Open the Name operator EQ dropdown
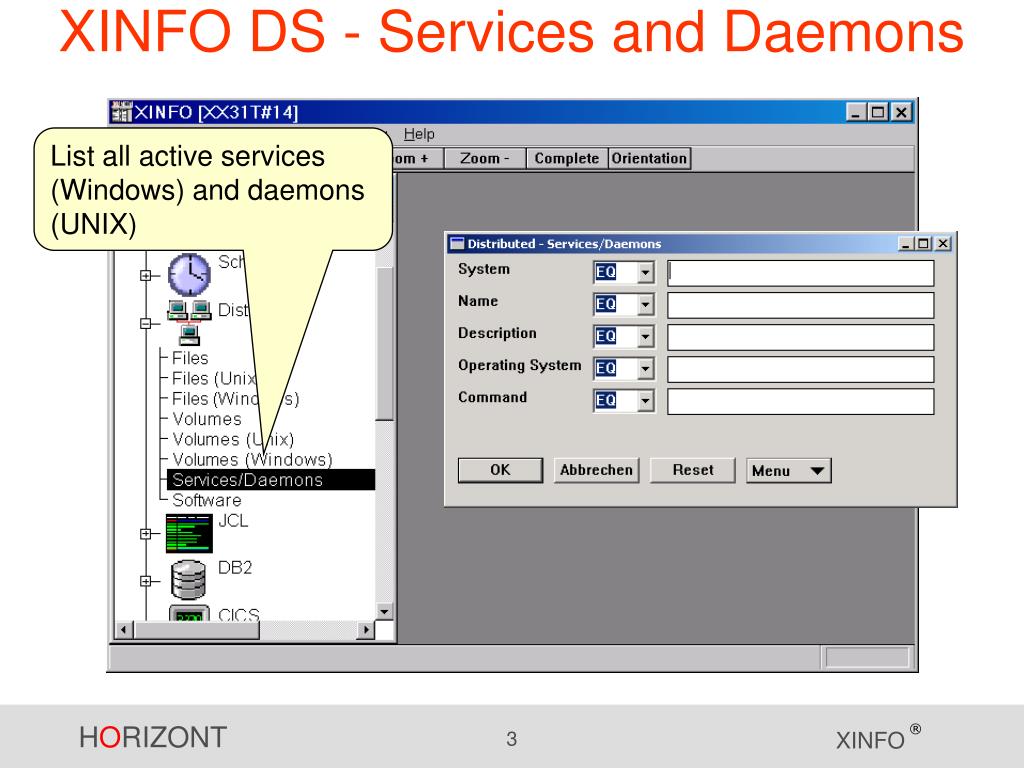 coord(645,304)
